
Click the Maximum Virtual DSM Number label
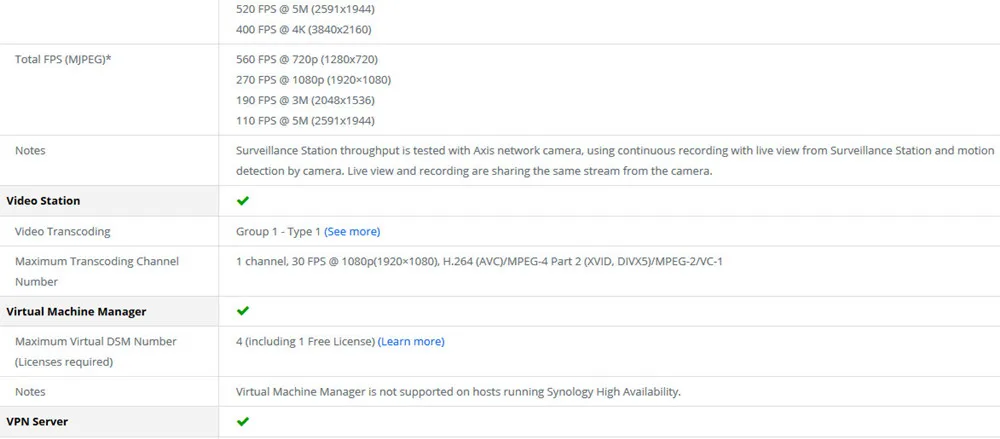click(x=96, y=352)
